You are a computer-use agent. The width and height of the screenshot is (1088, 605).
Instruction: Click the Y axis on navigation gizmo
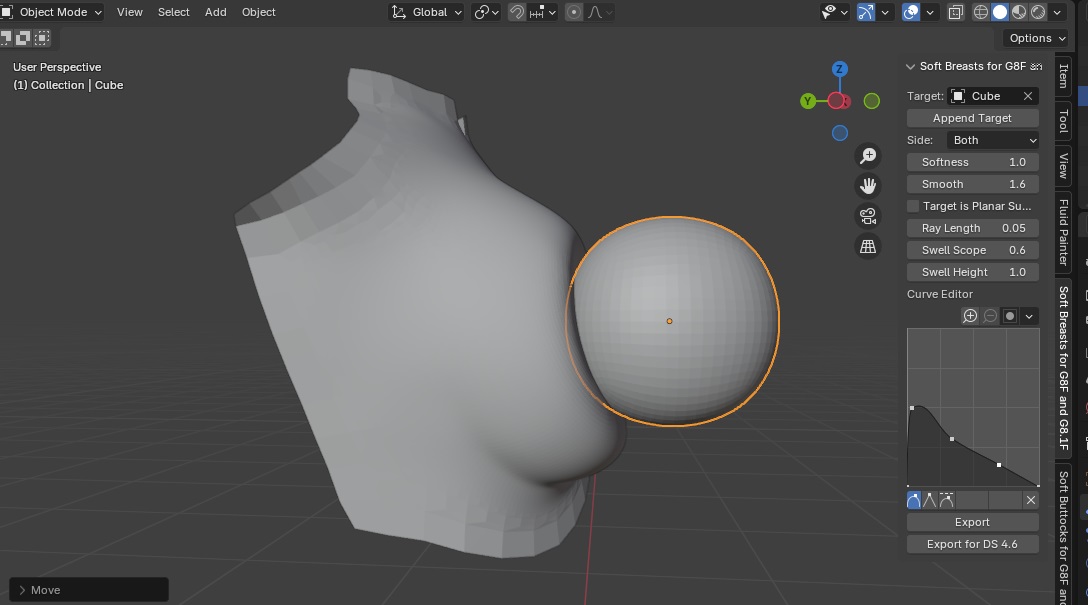[x=807, y=101]
